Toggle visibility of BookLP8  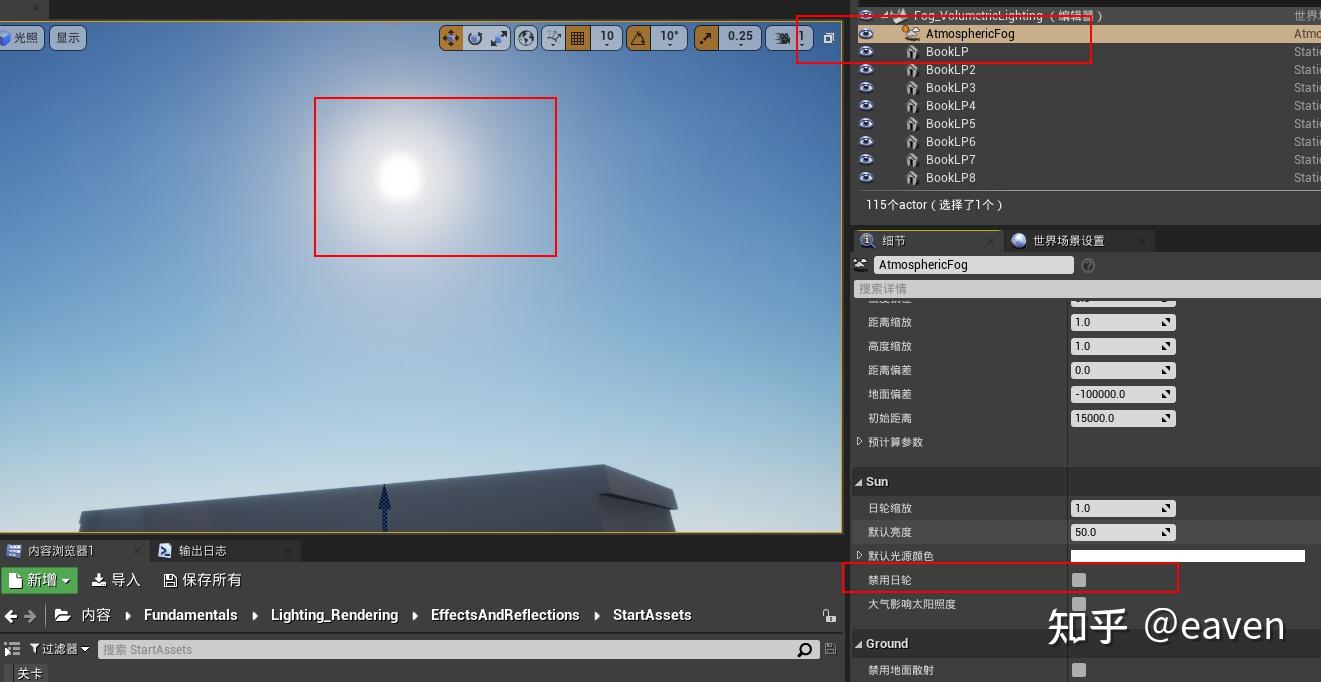[x=866, y=177]
